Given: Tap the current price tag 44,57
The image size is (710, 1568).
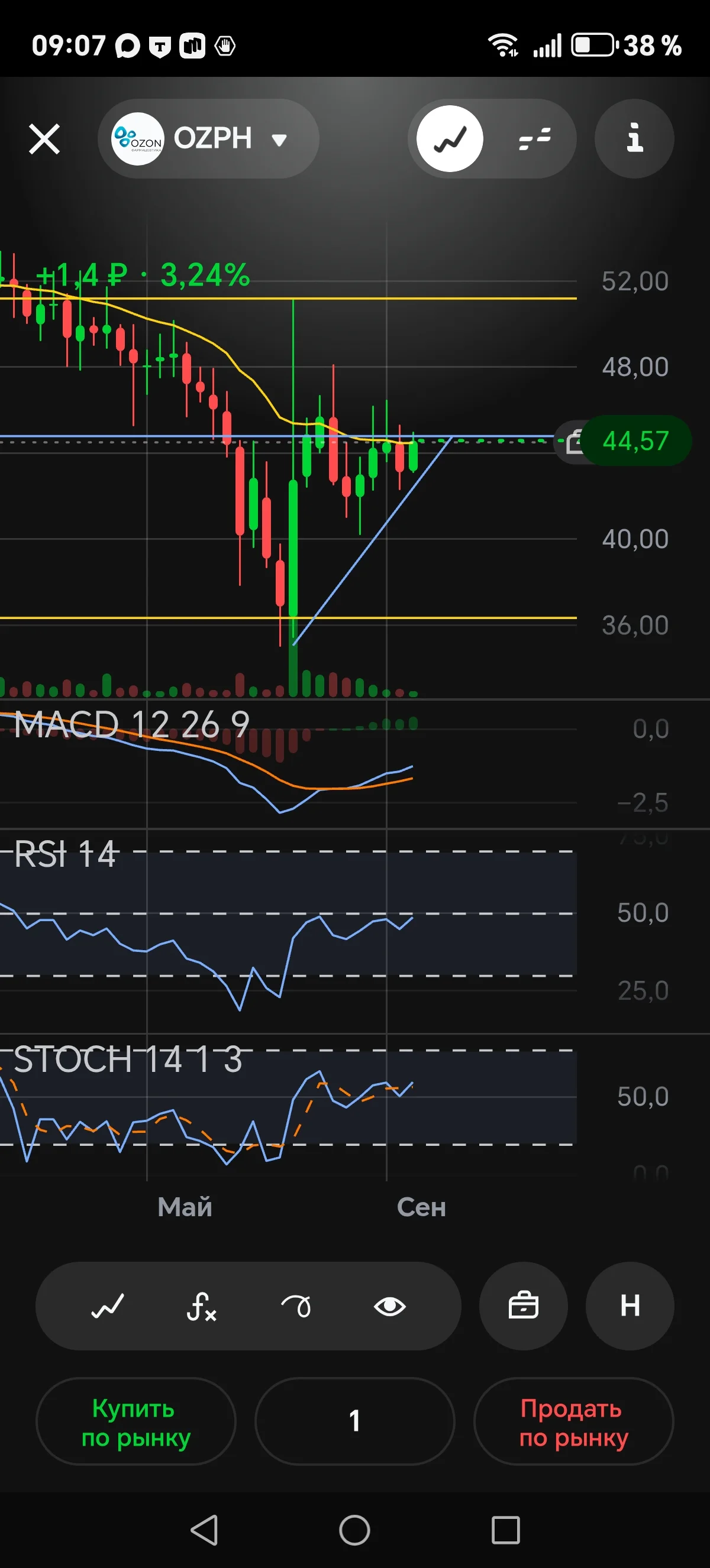Looking at the screenshot, I should tap(635, 440).
